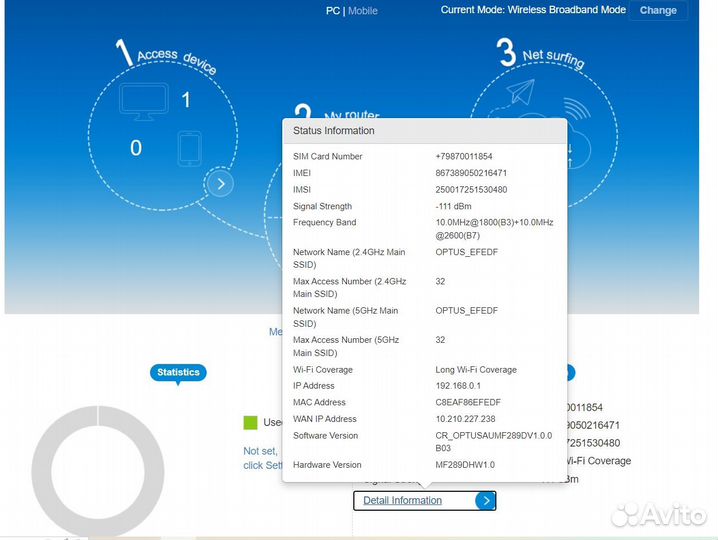
Task: Click the Current Mode: Wireless Broadband Mode label
Action: (533, 10)
